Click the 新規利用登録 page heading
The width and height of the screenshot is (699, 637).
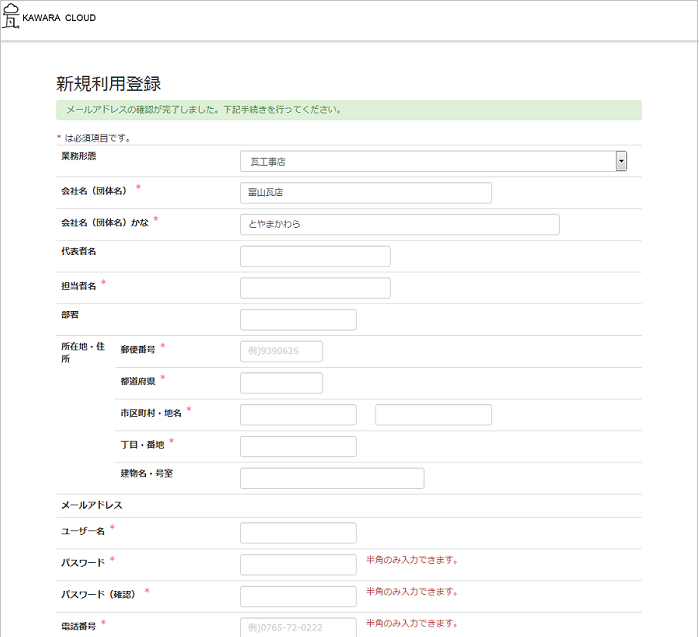tap(109, 84)
